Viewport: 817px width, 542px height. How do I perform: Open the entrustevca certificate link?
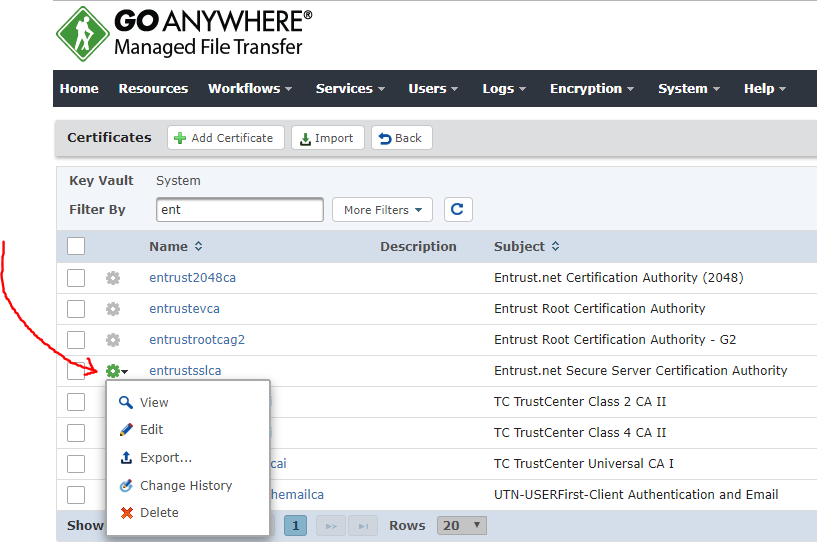click(184, 309)
